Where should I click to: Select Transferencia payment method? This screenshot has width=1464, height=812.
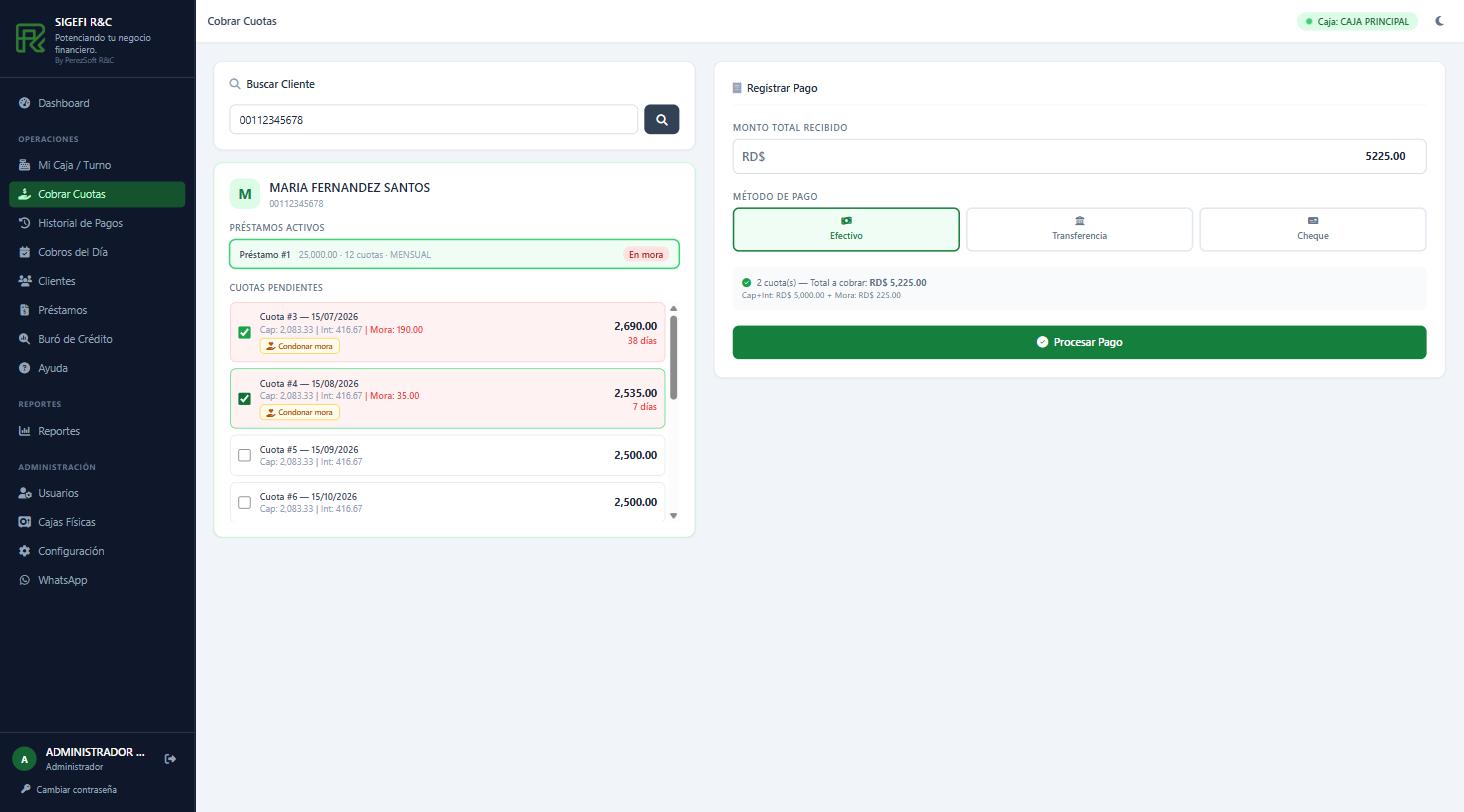pos(1079,229)
